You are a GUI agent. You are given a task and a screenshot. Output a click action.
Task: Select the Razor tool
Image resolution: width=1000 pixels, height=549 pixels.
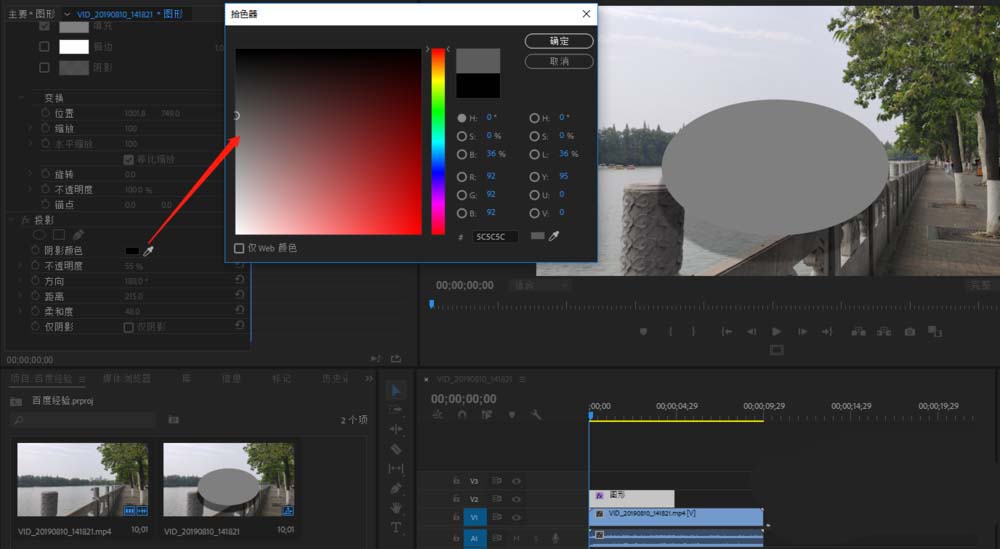coord(396,449)
